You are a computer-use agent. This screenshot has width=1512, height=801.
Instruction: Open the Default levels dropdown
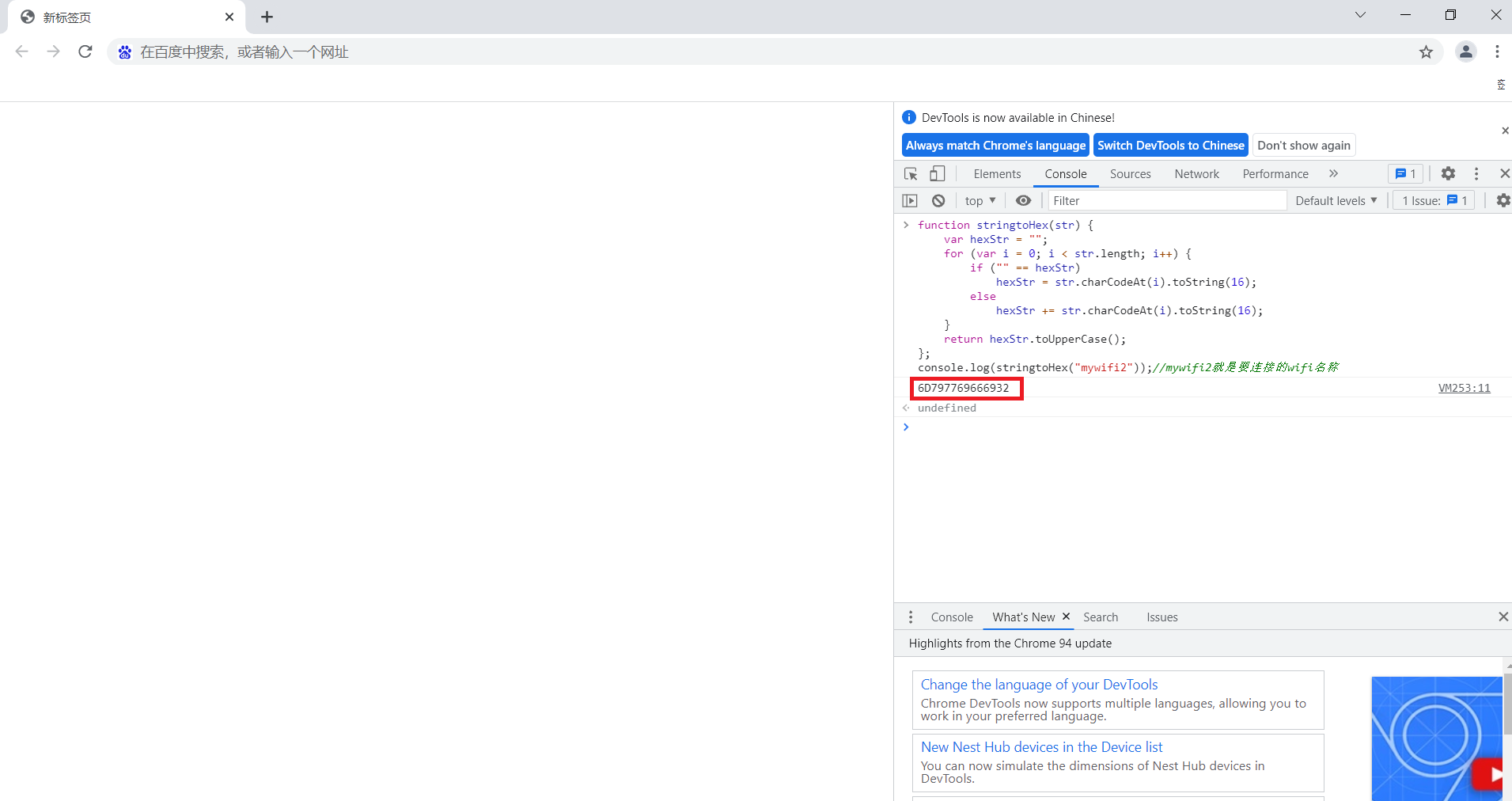(x=1336, y=200)
